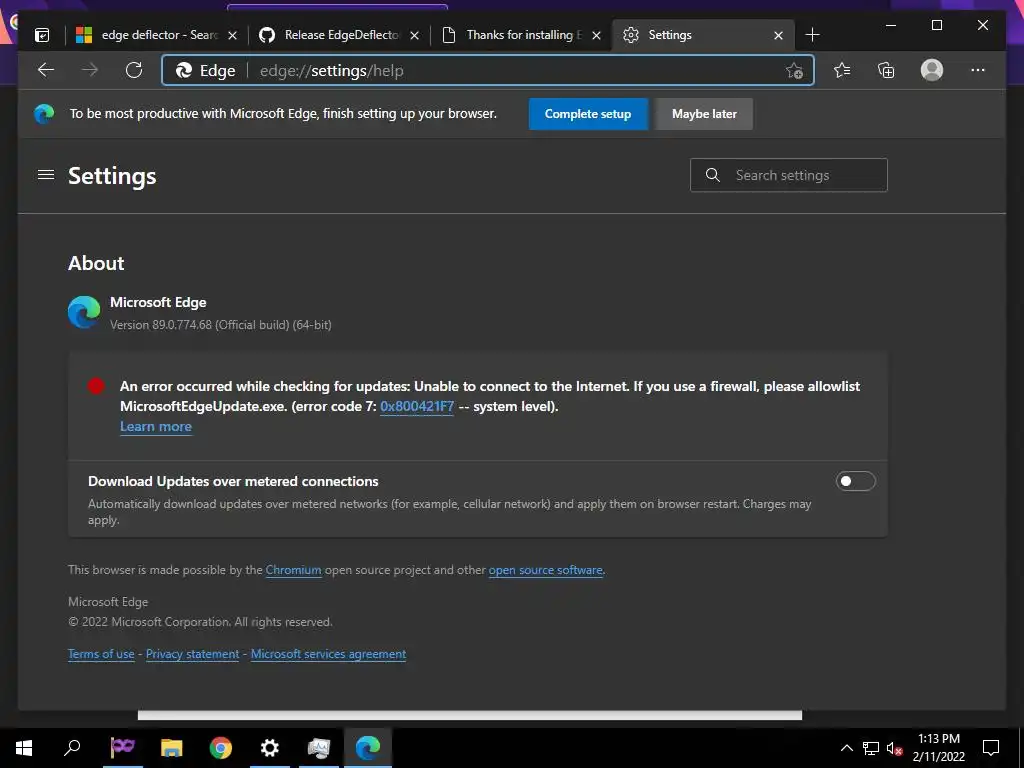
Task: Close the Settings tab
Action: point(778,35)
